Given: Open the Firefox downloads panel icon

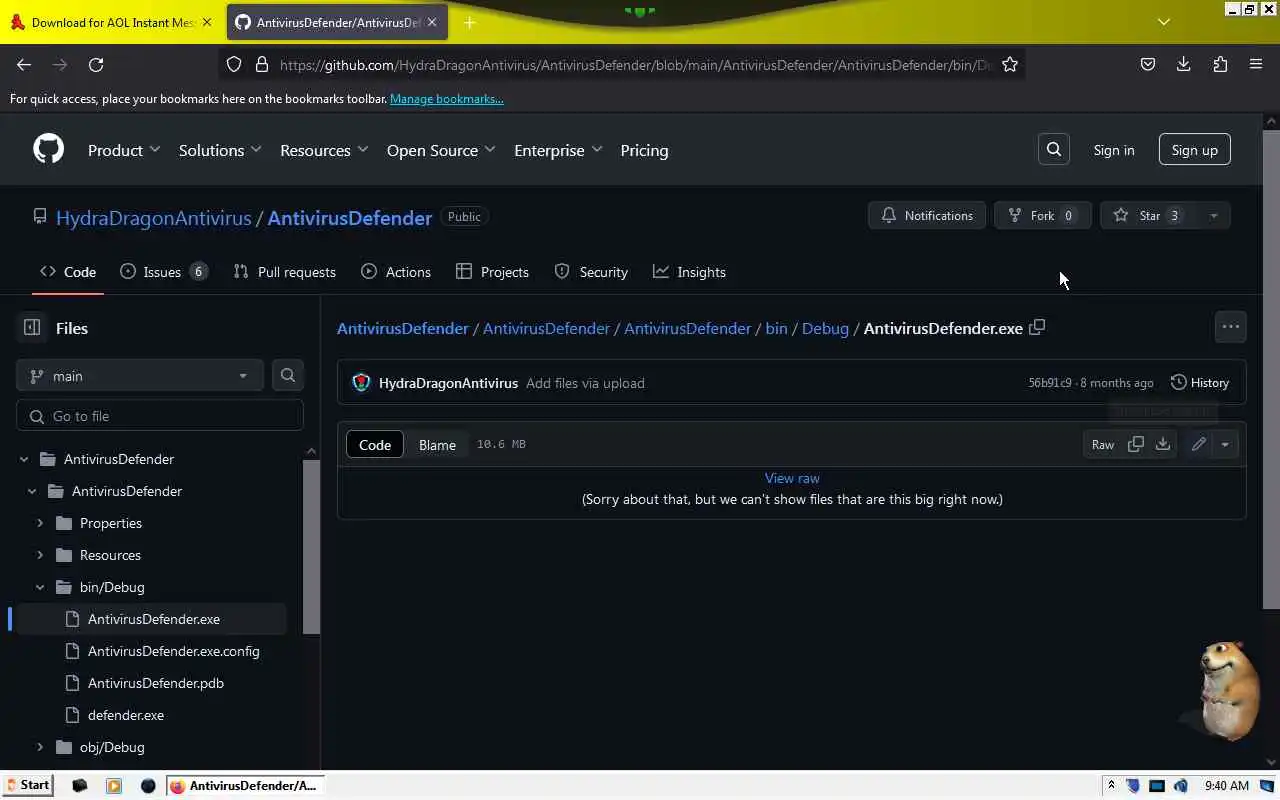Looking at the screenshot, I should pyautogui.click(x=1183, y=64).
